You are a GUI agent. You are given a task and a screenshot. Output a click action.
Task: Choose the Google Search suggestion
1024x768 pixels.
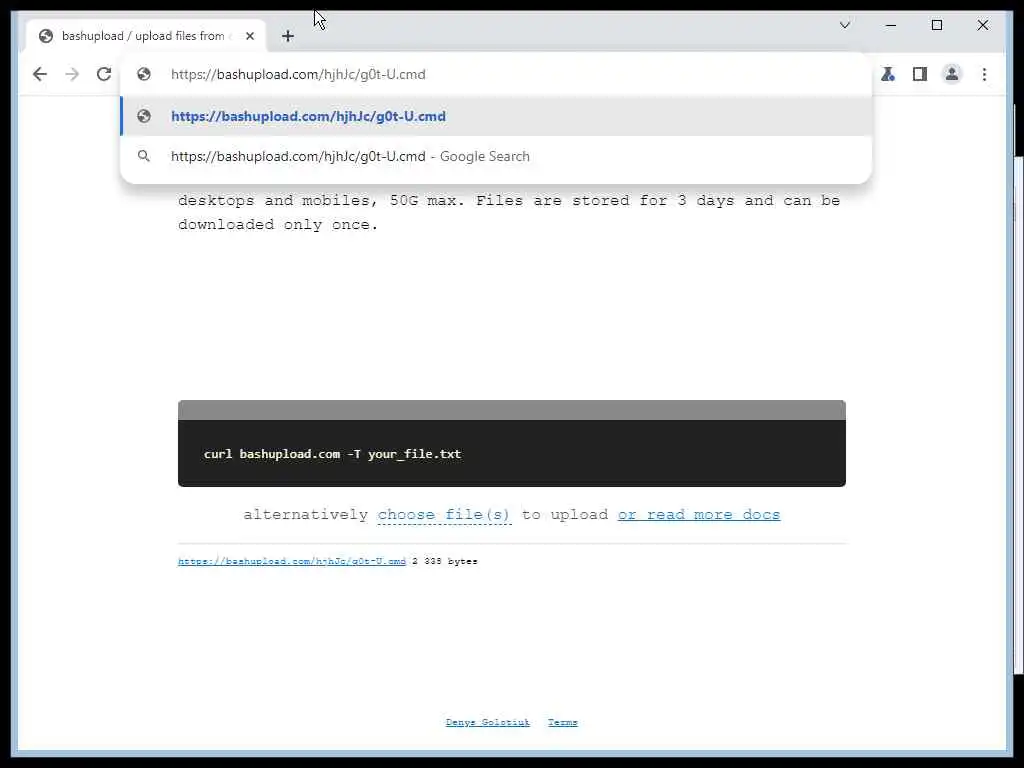tap(496, 157)
